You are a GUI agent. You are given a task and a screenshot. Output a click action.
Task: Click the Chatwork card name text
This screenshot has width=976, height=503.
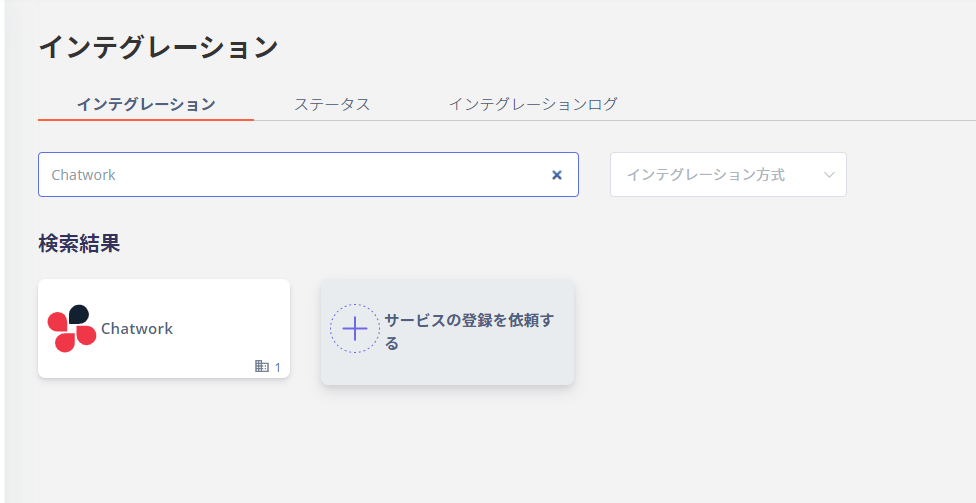tap(137, 329)
